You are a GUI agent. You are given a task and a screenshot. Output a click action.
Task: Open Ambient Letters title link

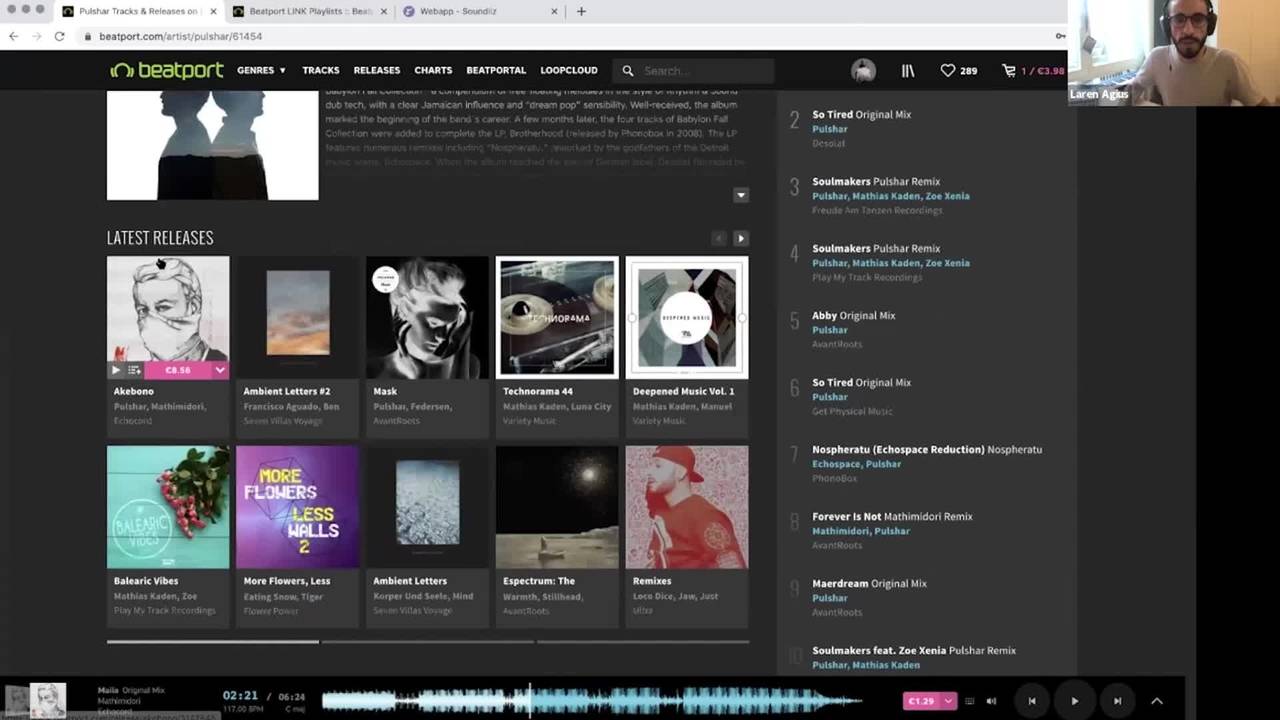point(410,581)
